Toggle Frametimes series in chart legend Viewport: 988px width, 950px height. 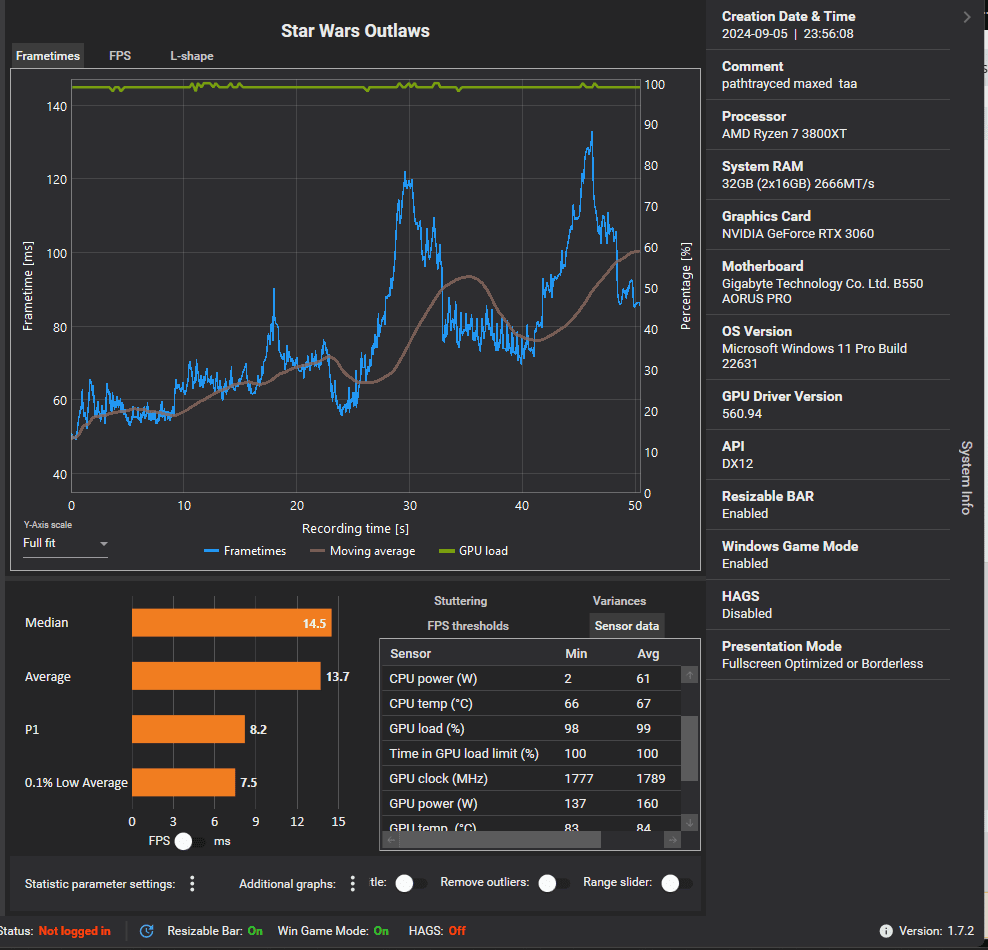click(x=245, y=551)
